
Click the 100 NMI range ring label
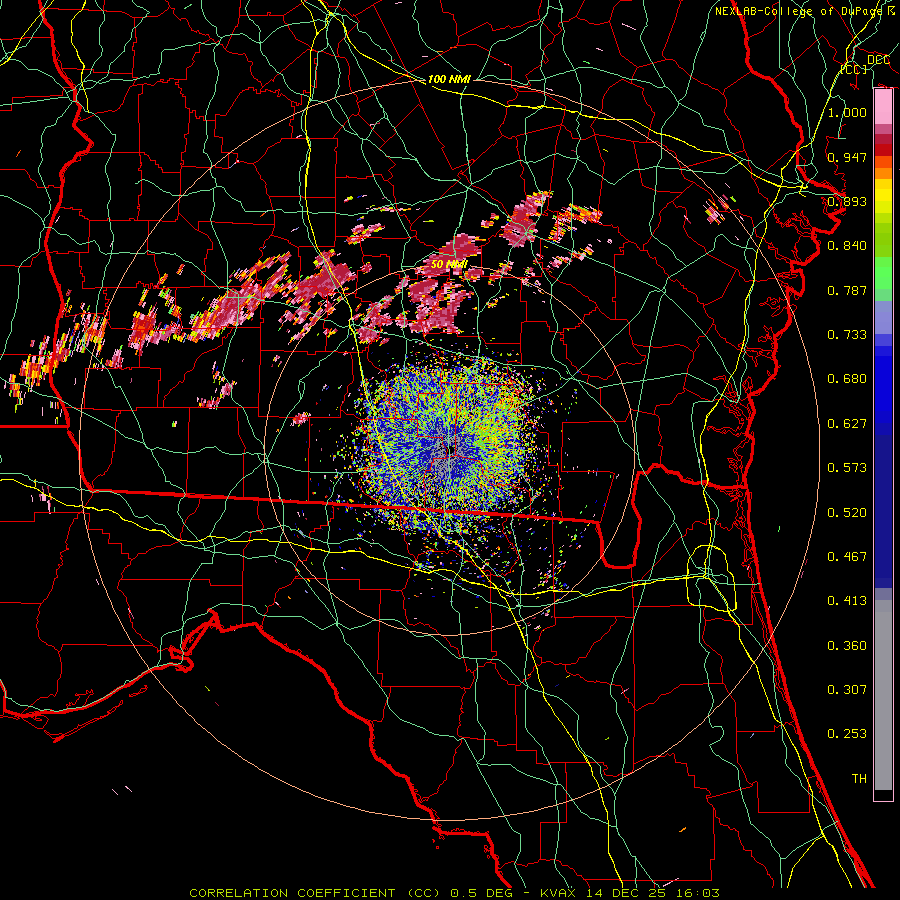(x=449, y=79)
